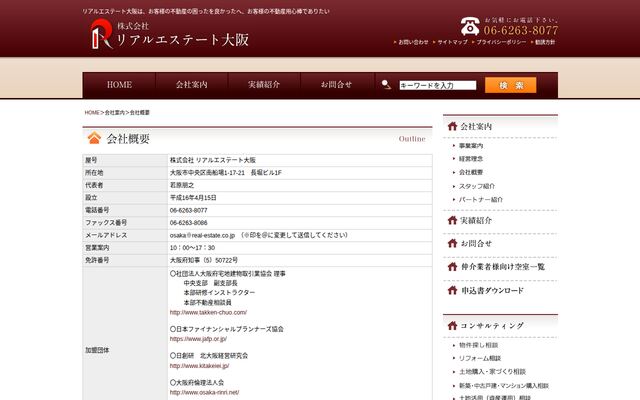This screenshot has width=640, height=400.
Task: Click the リアルエステート大阪 company logo
Action: point(169,34)
